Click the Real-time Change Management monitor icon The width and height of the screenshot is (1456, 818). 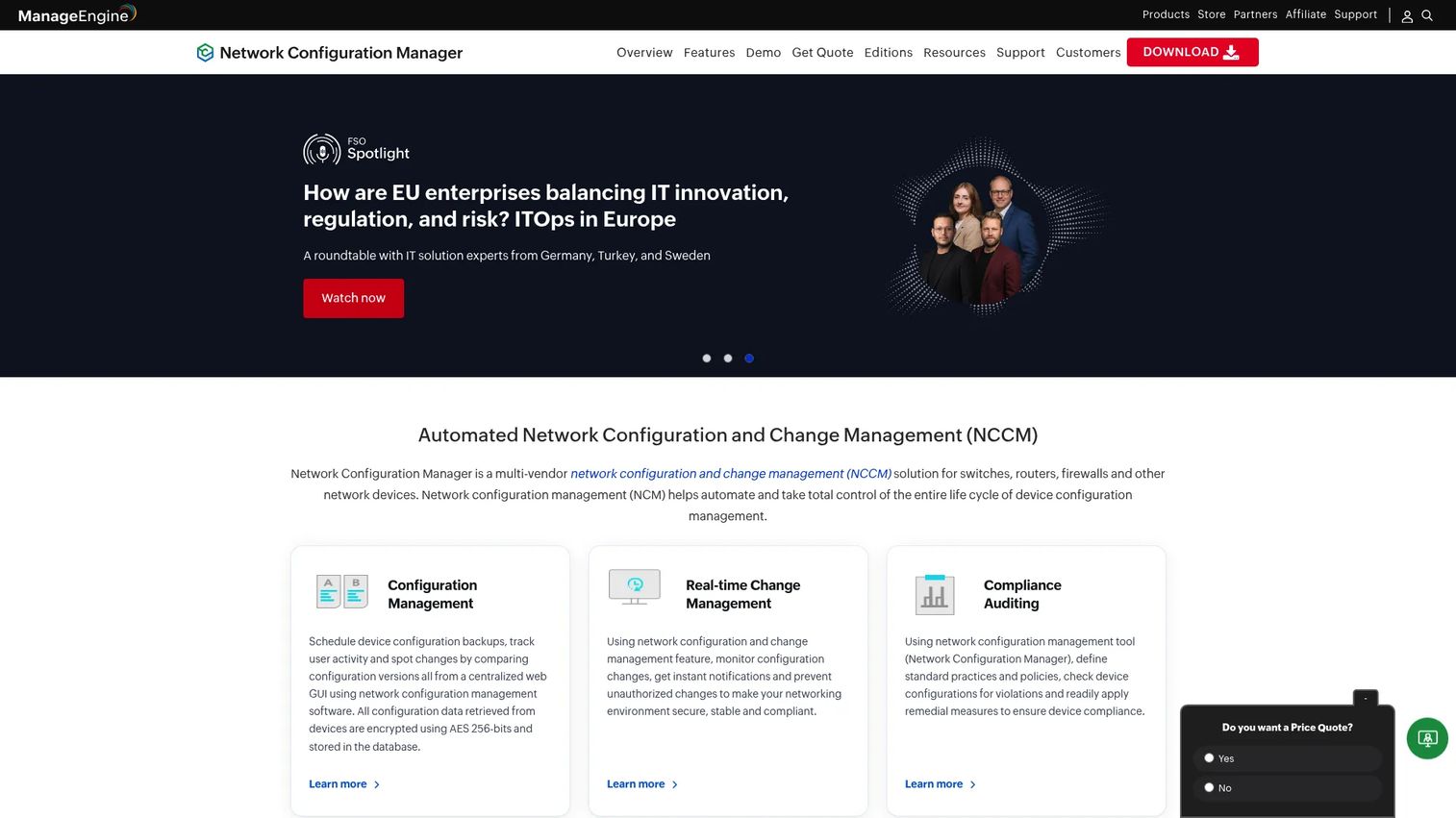point(635,587)
